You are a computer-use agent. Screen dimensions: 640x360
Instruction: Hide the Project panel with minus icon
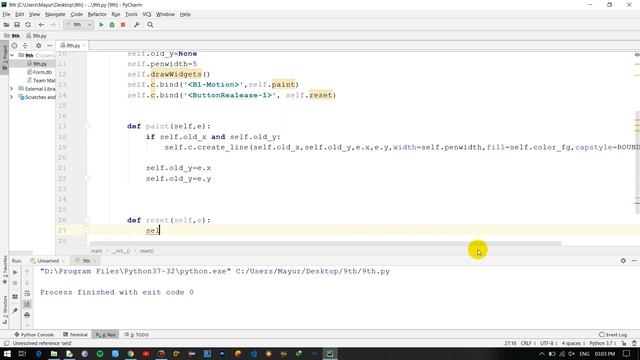click(49, 46)
